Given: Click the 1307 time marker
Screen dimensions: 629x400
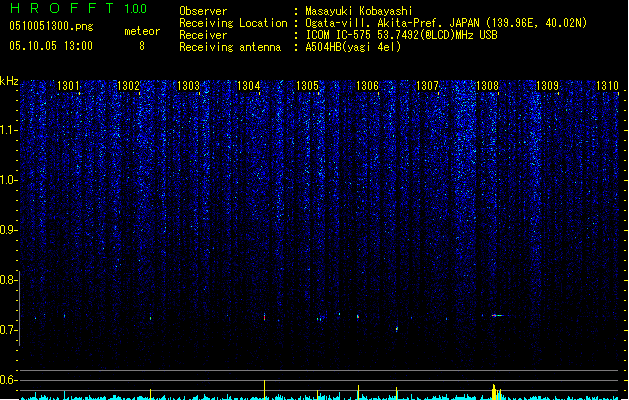Looking at the screenshot, I should pos(427,85).
